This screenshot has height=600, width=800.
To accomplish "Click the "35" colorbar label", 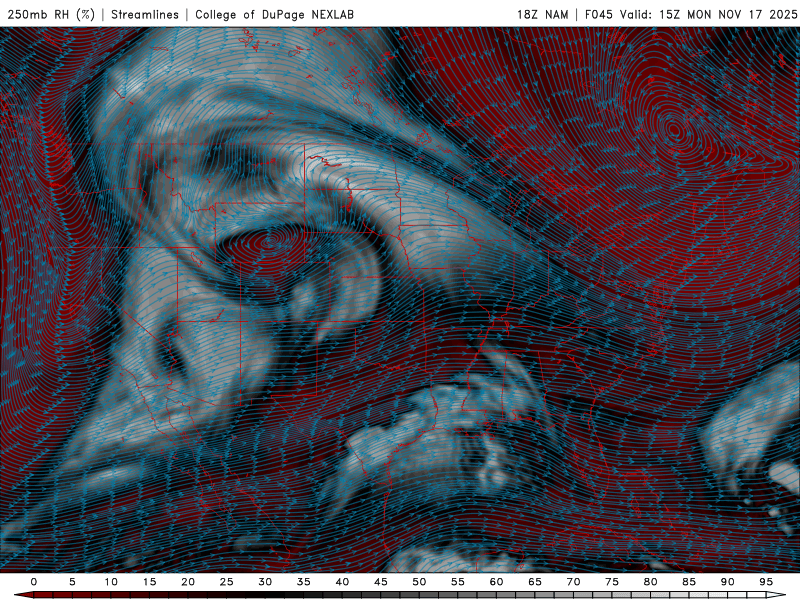I will (304, 582).
